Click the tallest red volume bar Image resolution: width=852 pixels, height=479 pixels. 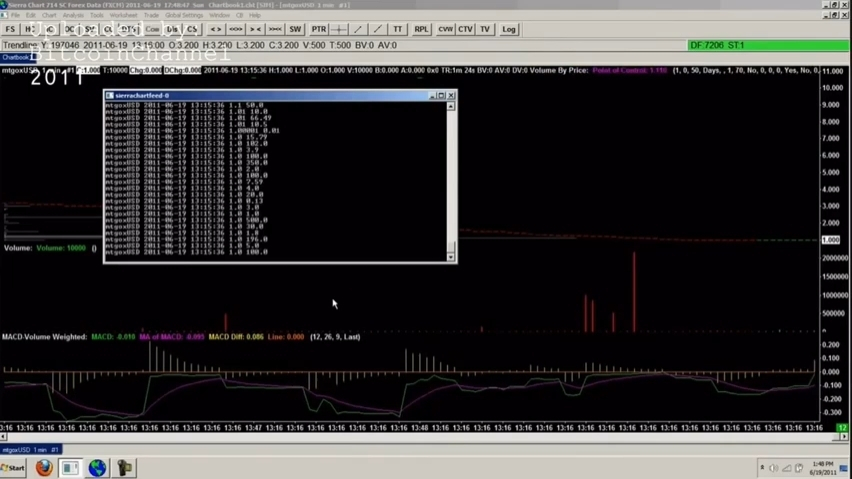coord(634,292)
